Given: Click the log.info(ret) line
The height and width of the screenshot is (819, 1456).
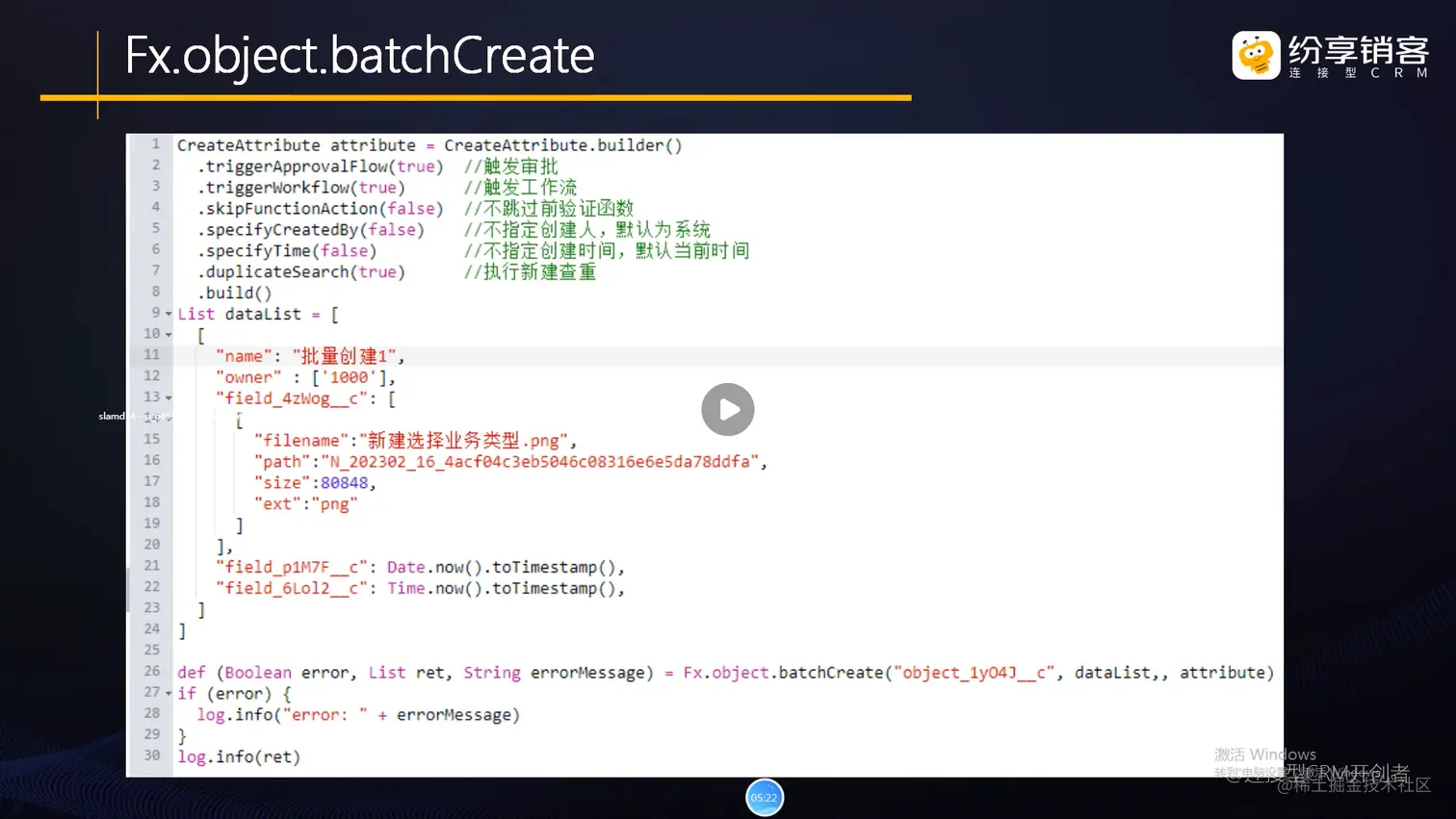Looking at the screenshot, I should pyautogui.click(x=239, y=757).
